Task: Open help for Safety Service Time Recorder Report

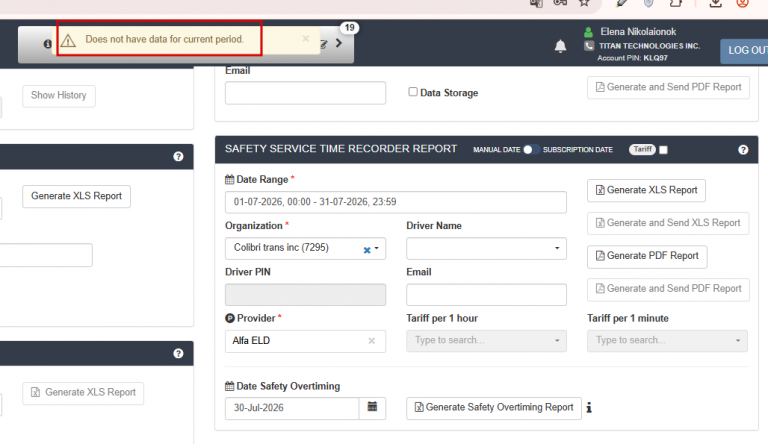Action: 743,149
